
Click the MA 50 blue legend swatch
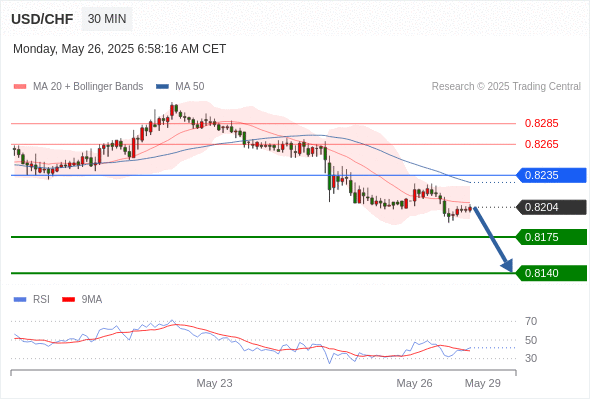tap(162, 87)
